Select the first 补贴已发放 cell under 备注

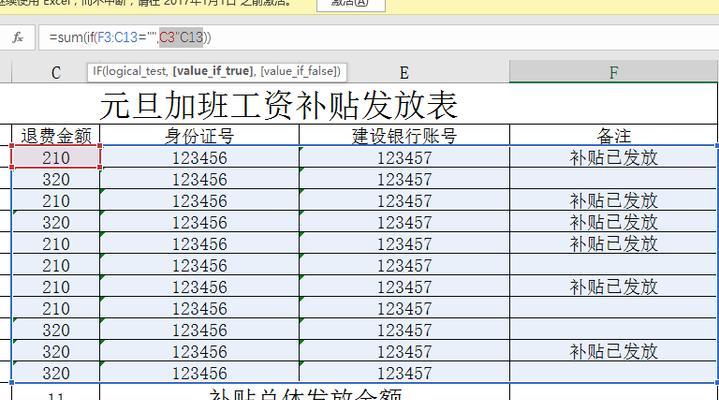coord(613,157)
